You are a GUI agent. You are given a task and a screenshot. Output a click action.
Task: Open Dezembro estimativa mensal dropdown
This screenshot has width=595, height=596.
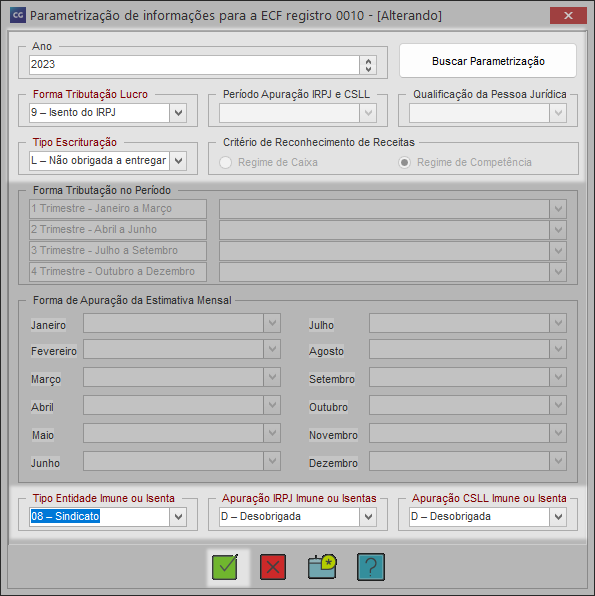tap(558, 461)
